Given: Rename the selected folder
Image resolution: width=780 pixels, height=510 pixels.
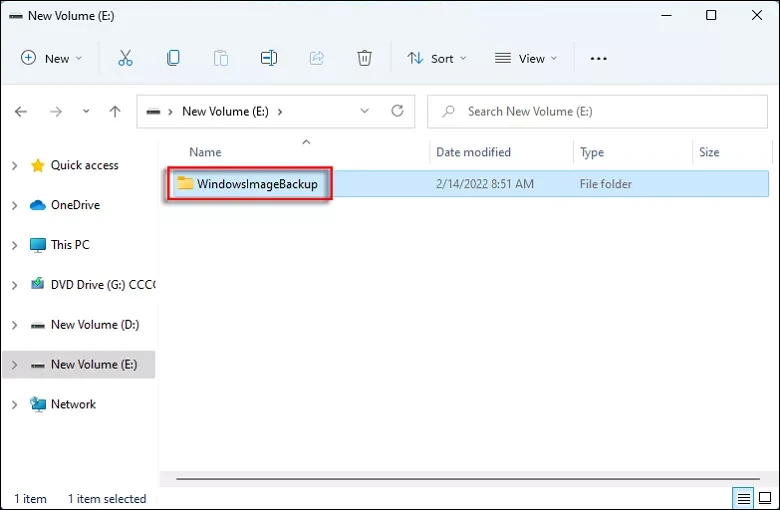Looking at the screenshot, I should pos(269,58).
